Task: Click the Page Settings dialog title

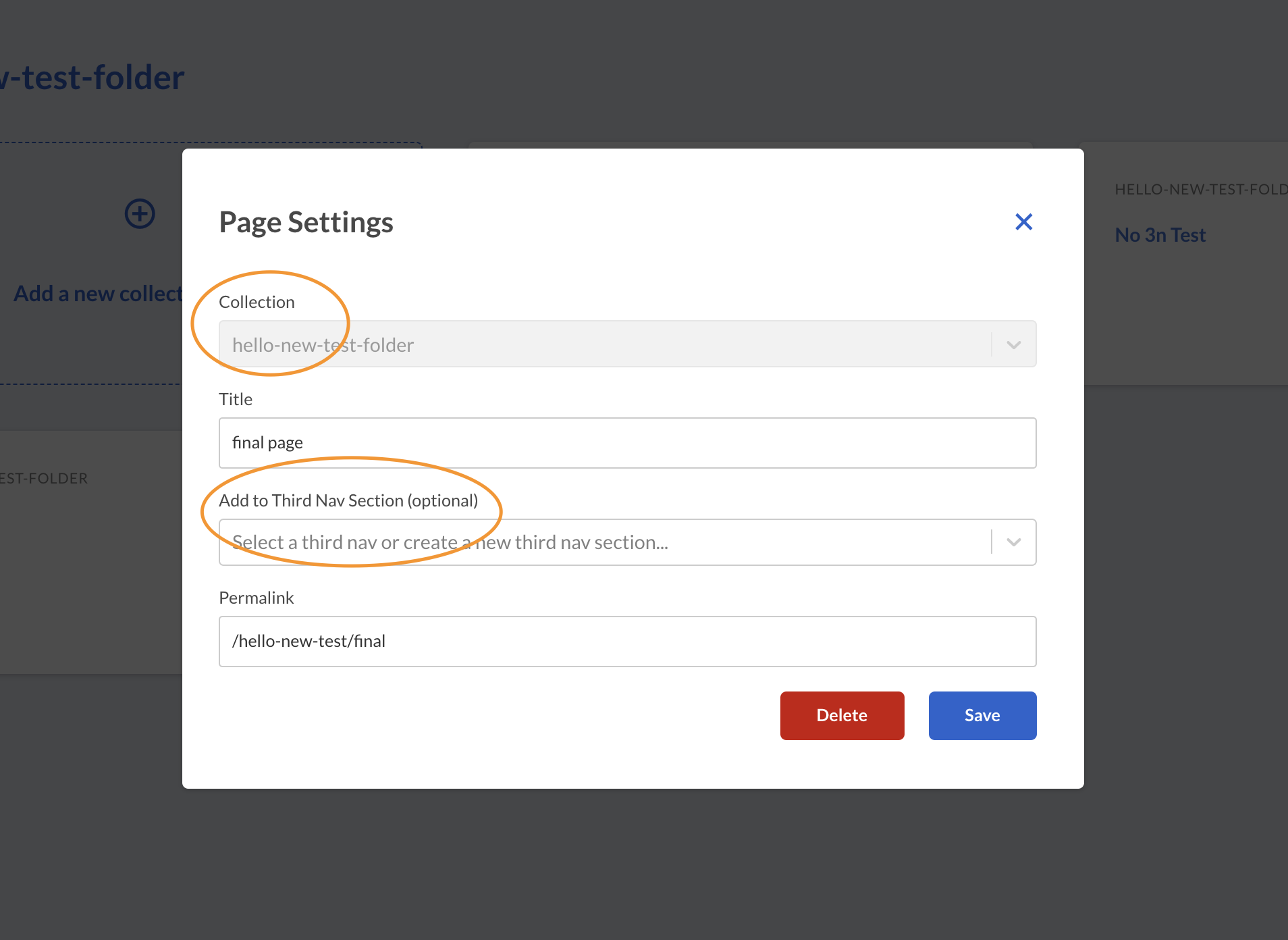Action: tap(306, 221)
